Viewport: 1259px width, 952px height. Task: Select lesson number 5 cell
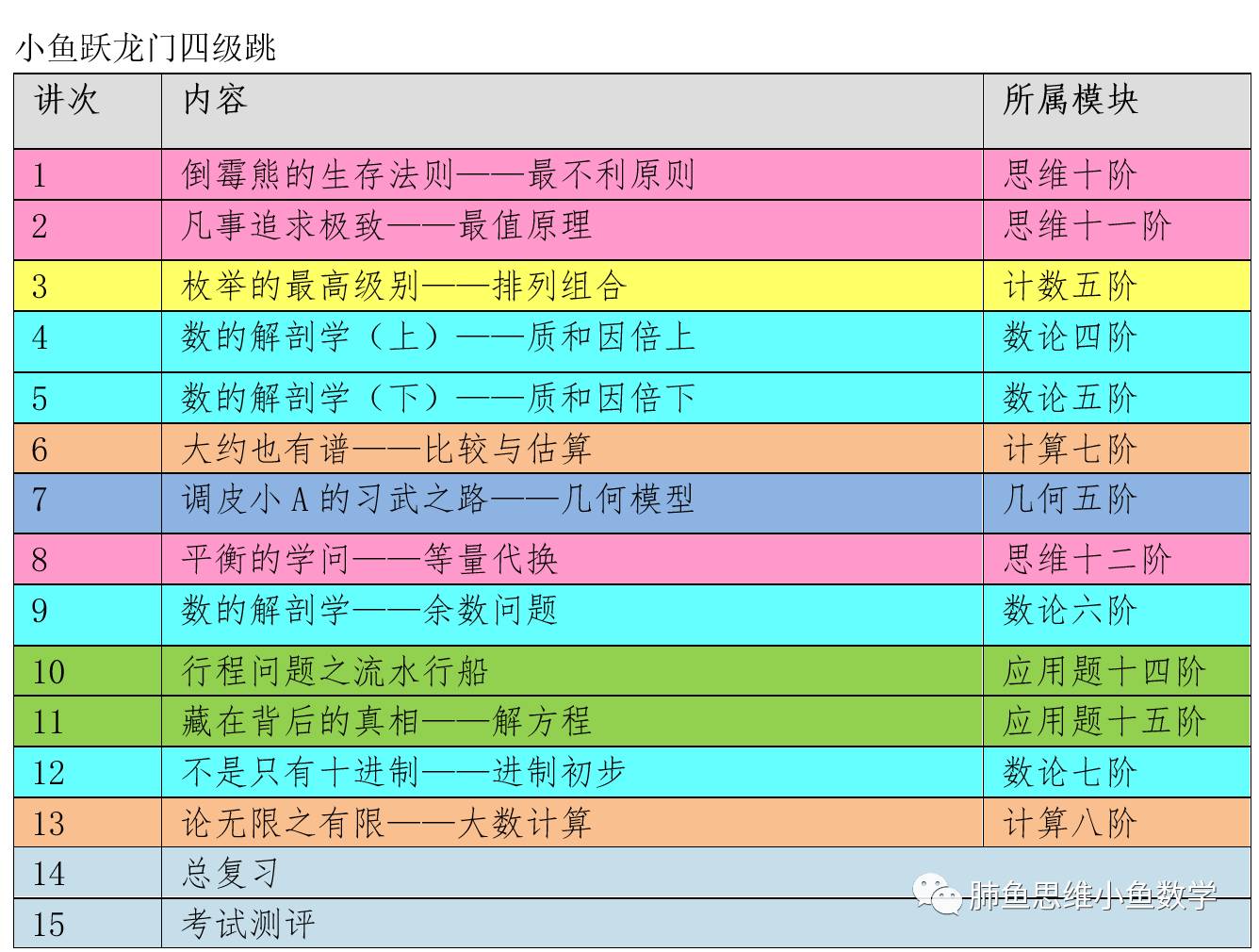click(x=88, y=398)
